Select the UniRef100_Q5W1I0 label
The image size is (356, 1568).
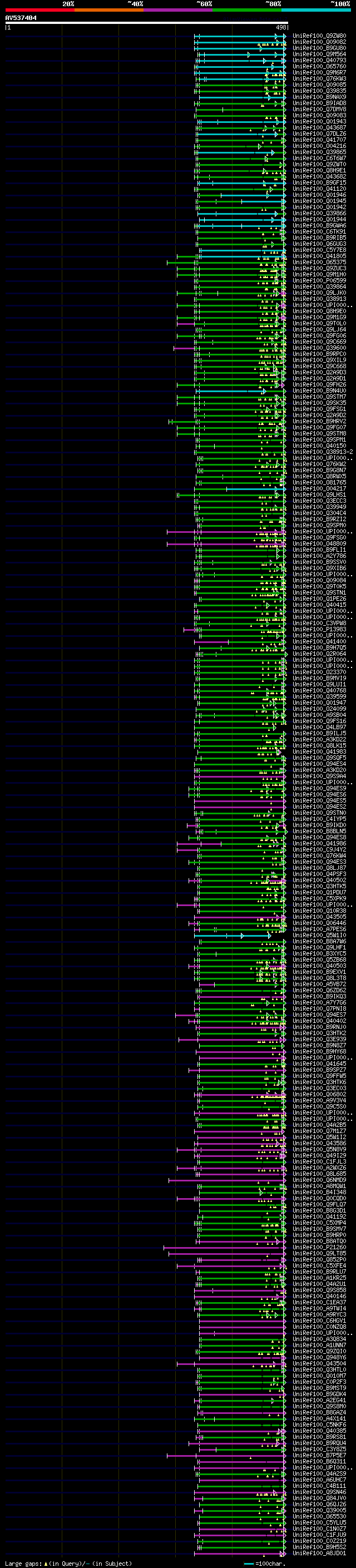coord(319,935)
